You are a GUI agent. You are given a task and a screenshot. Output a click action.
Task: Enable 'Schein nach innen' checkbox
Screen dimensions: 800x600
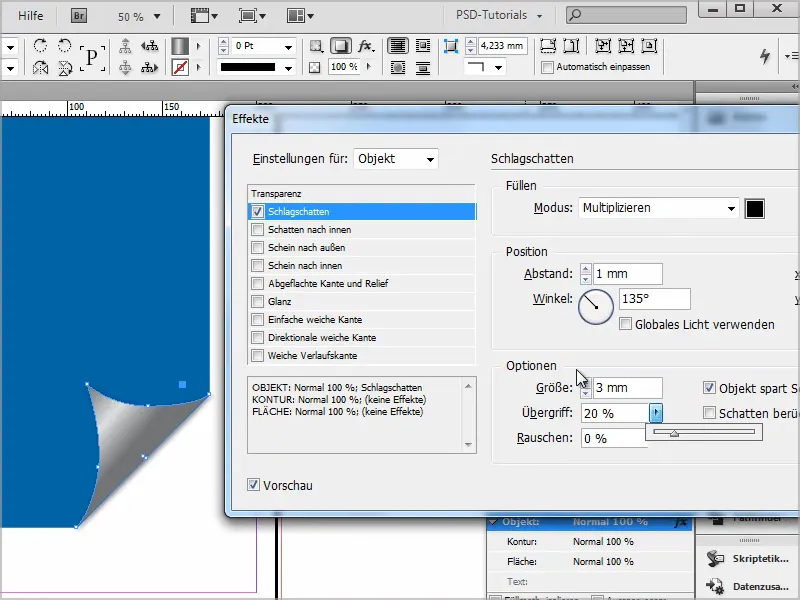(x=258, y=265)
